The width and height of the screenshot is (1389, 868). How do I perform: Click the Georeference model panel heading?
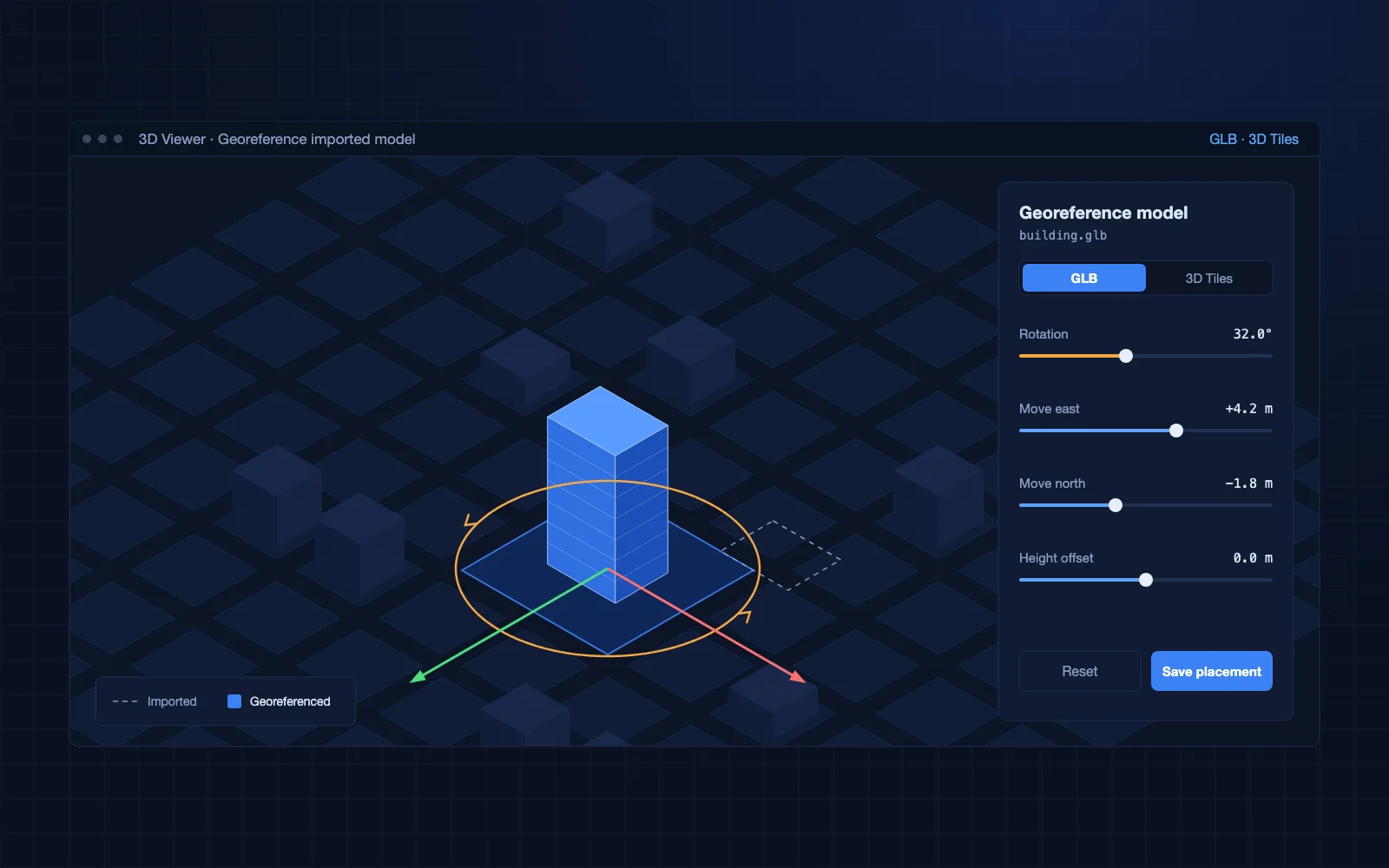click(x=1103, y=213)
